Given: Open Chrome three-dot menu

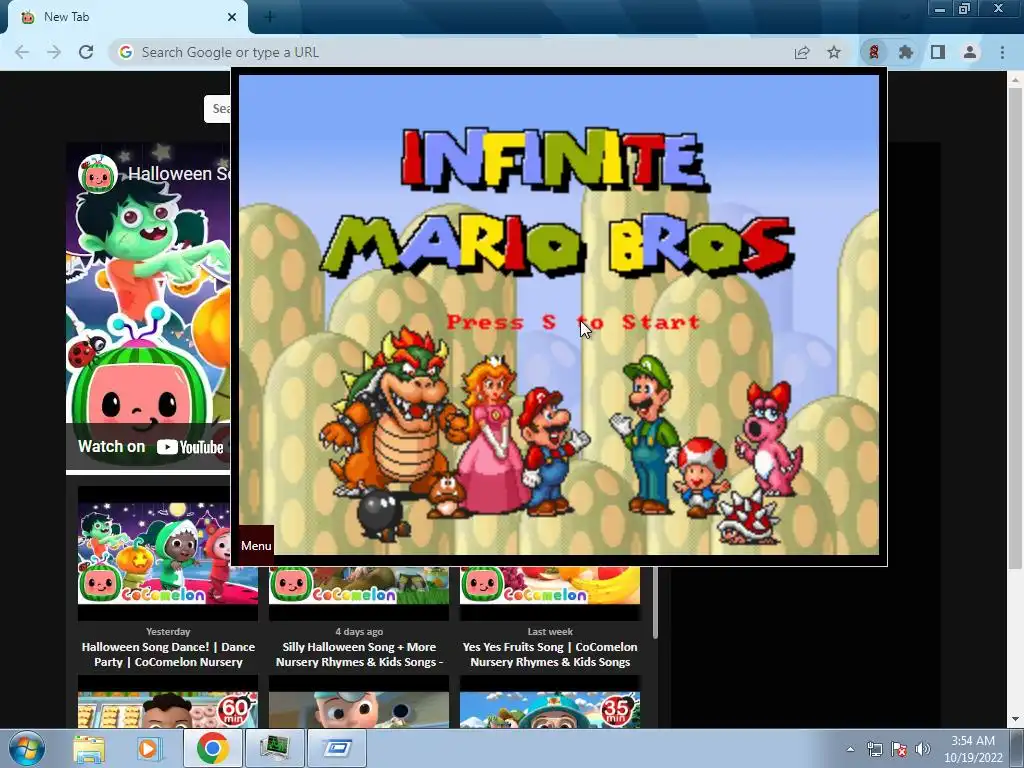Looking at the screenshot, I should click(1002, 52).
